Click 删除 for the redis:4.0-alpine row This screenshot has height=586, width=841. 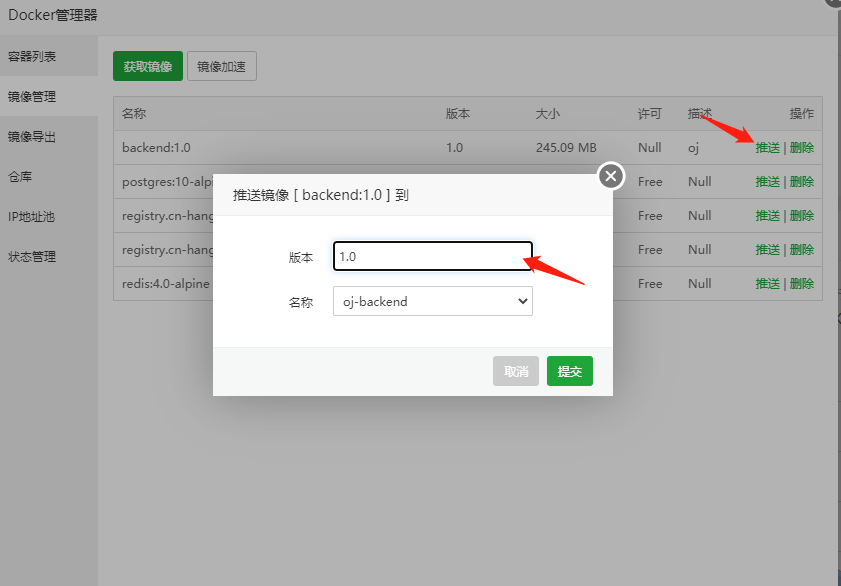coord(802,284)
